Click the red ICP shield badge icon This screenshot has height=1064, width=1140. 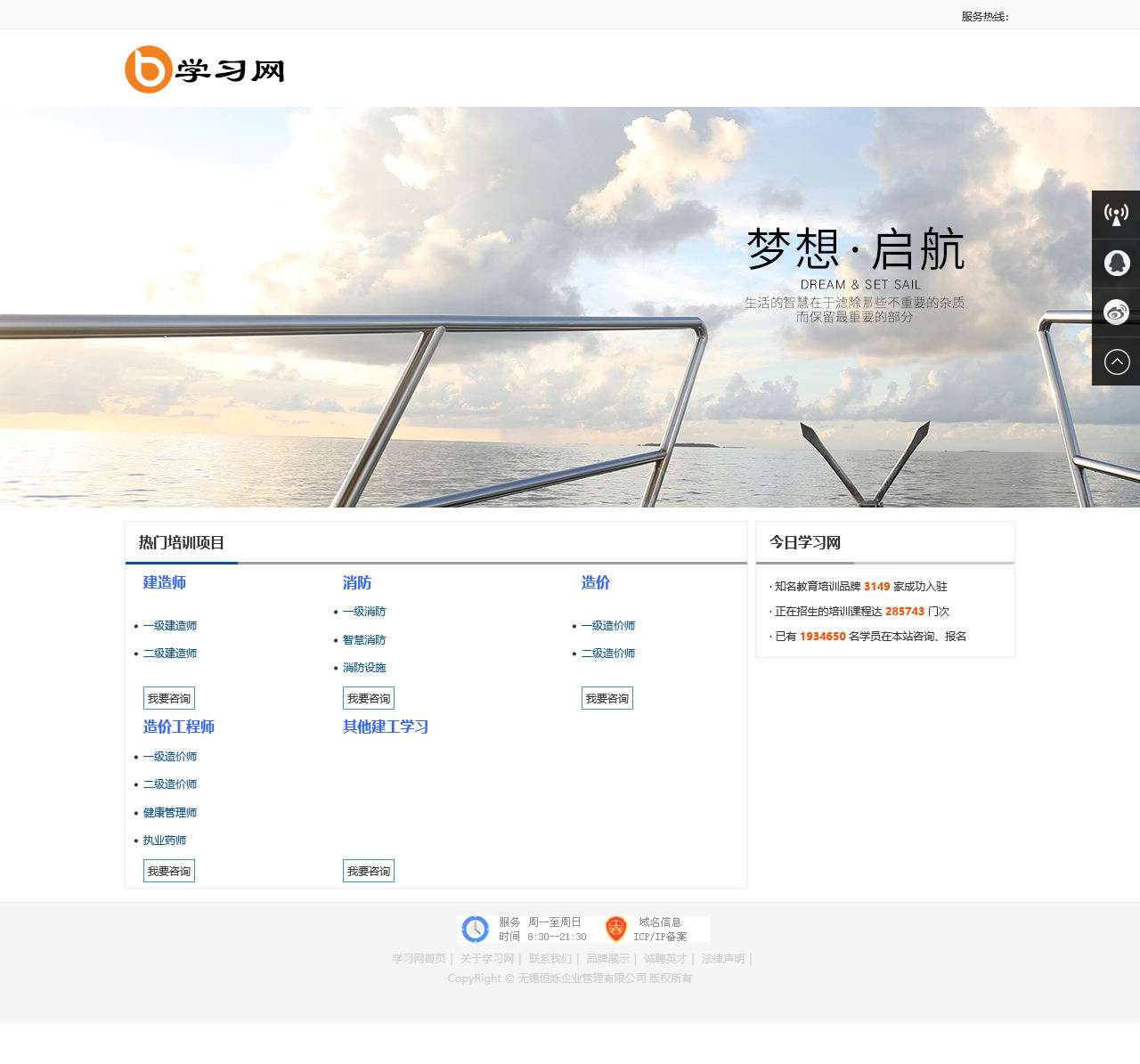[615, 929]
